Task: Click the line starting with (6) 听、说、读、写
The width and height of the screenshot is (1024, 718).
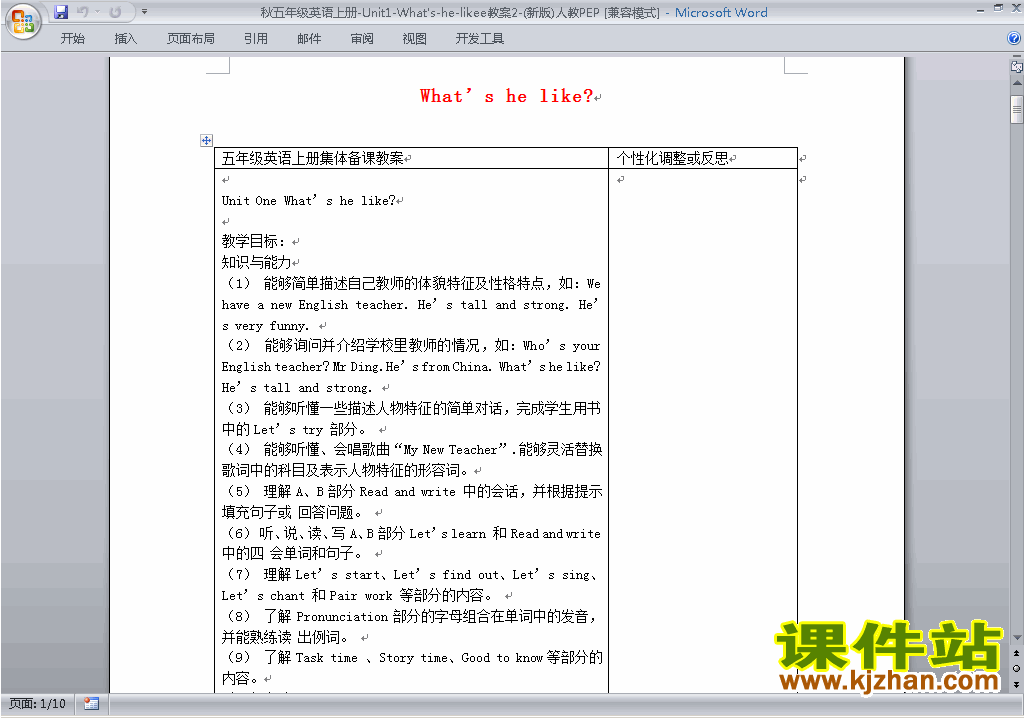Action: tap(413, 533)
